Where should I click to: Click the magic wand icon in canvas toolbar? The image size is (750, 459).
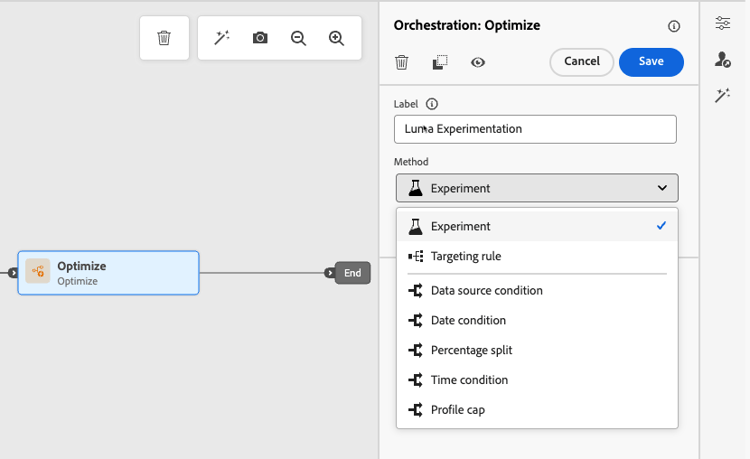(x=222, y=39)
